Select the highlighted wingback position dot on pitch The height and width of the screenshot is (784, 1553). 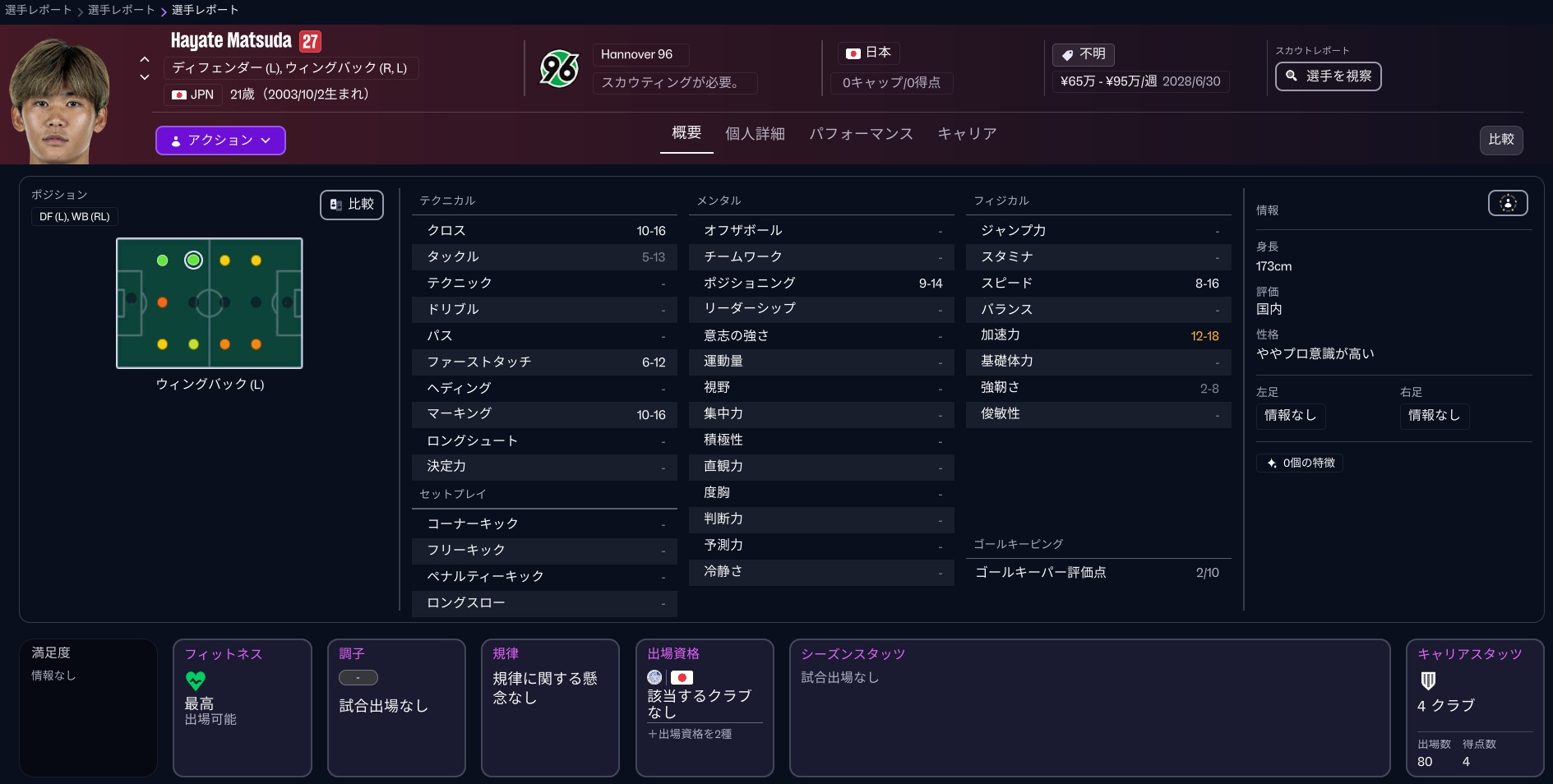coord(193,261)
